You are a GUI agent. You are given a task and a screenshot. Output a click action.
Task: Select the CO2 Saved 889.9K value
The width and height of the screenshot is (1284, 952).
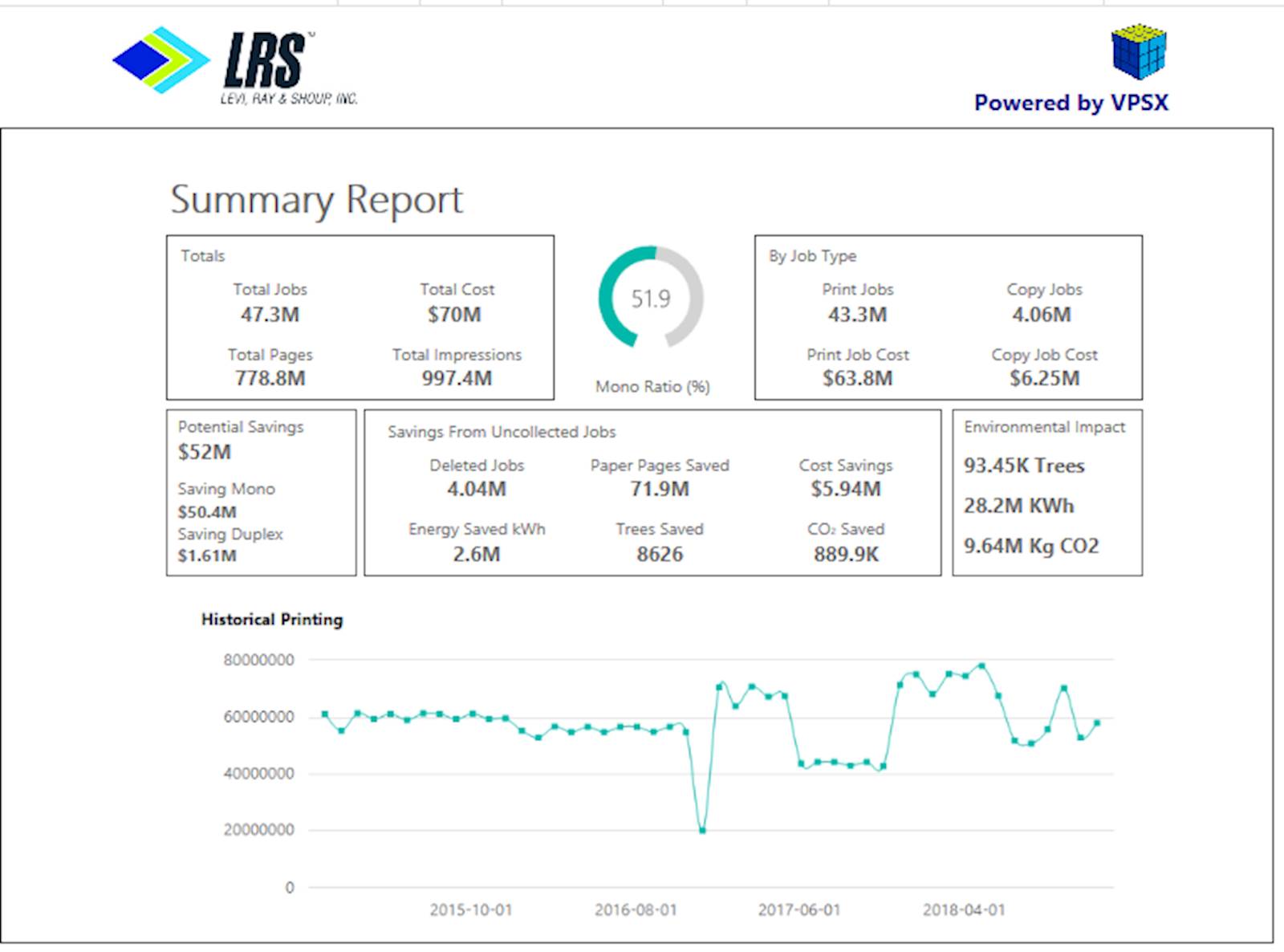click(x=845, y=552)
